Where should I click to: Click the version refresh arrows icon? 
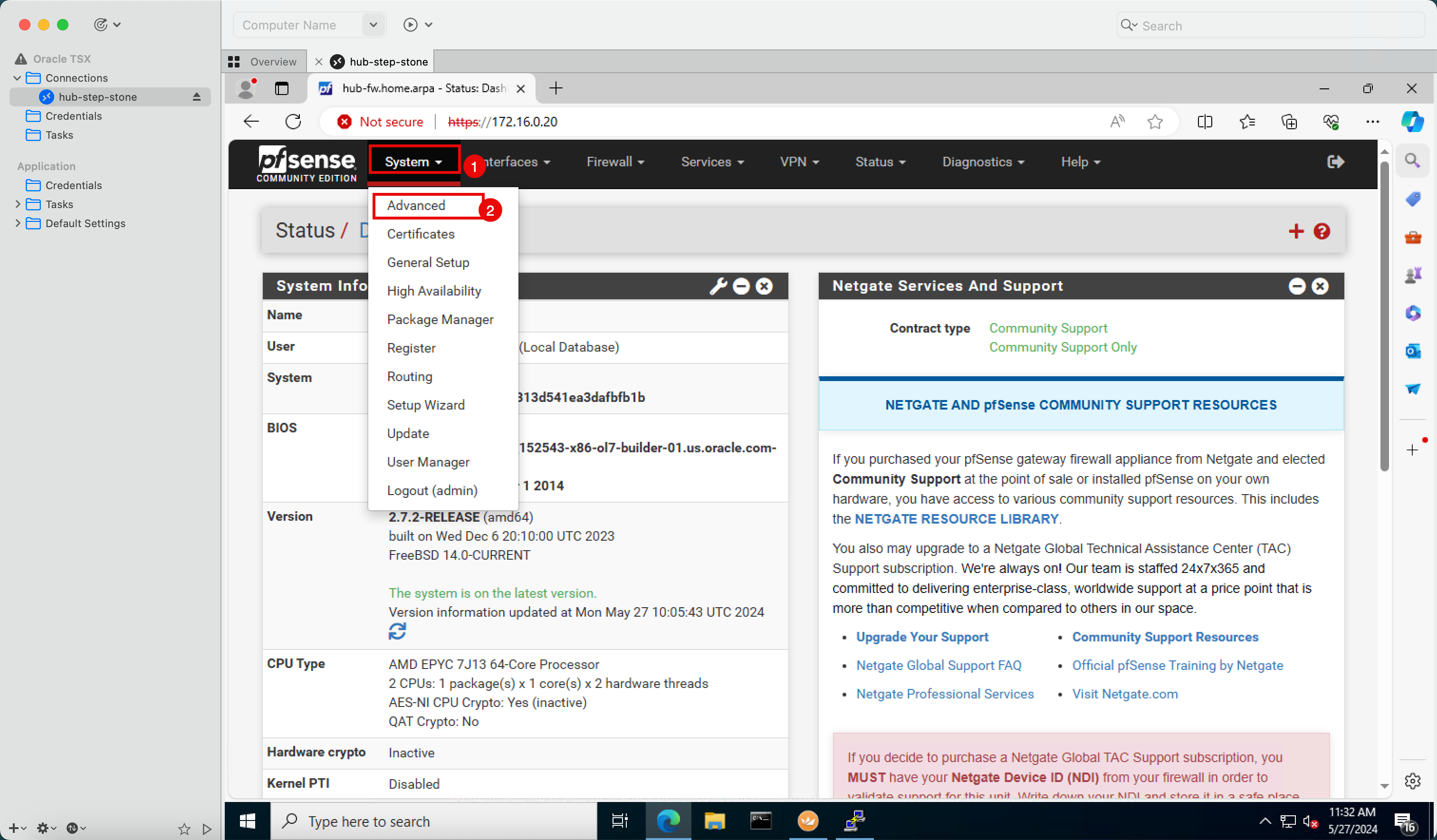point(397,631)
